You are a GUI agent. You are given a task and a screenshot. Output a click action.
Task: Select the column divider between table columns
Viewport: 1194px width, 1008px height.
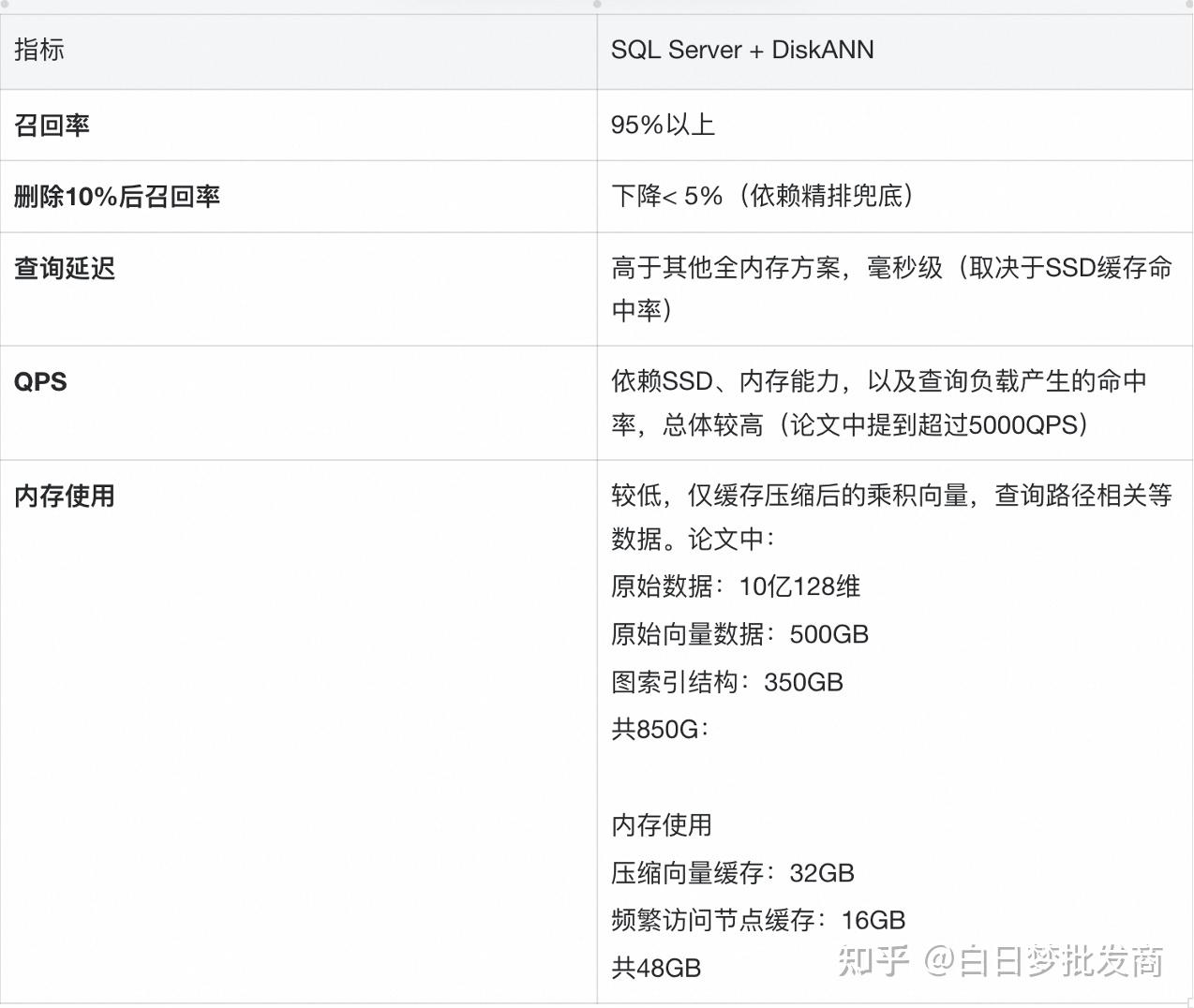pos(597,468)
